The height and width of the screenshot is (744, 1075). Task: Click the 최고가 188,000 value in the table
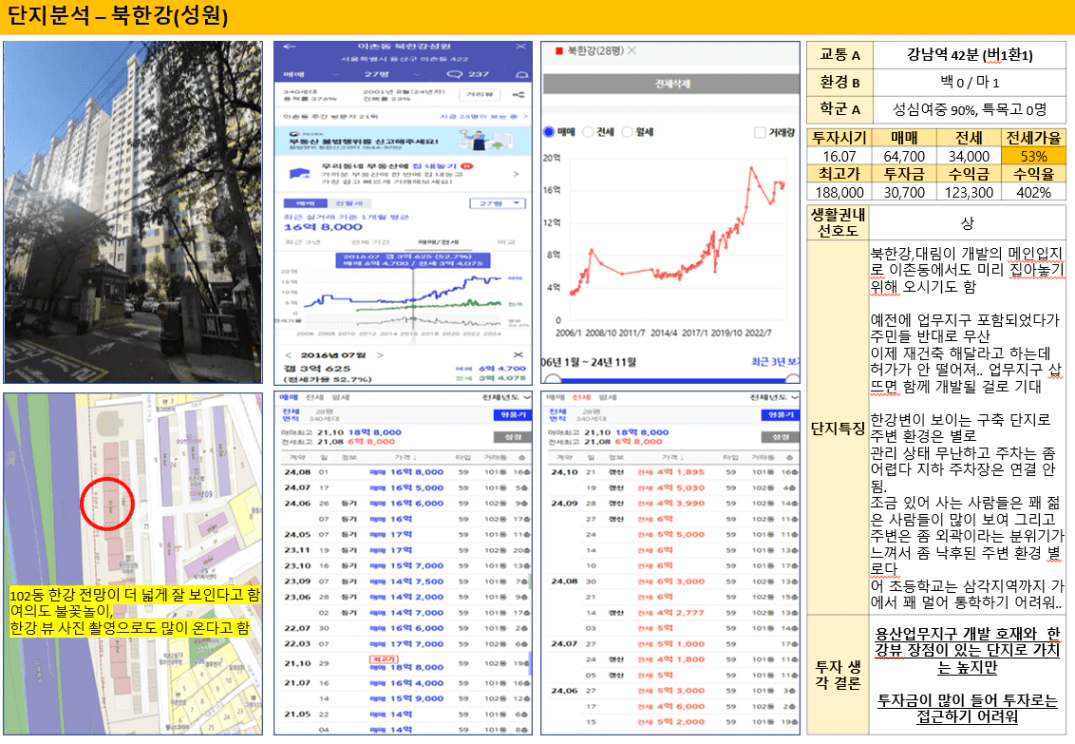[839, 192]
